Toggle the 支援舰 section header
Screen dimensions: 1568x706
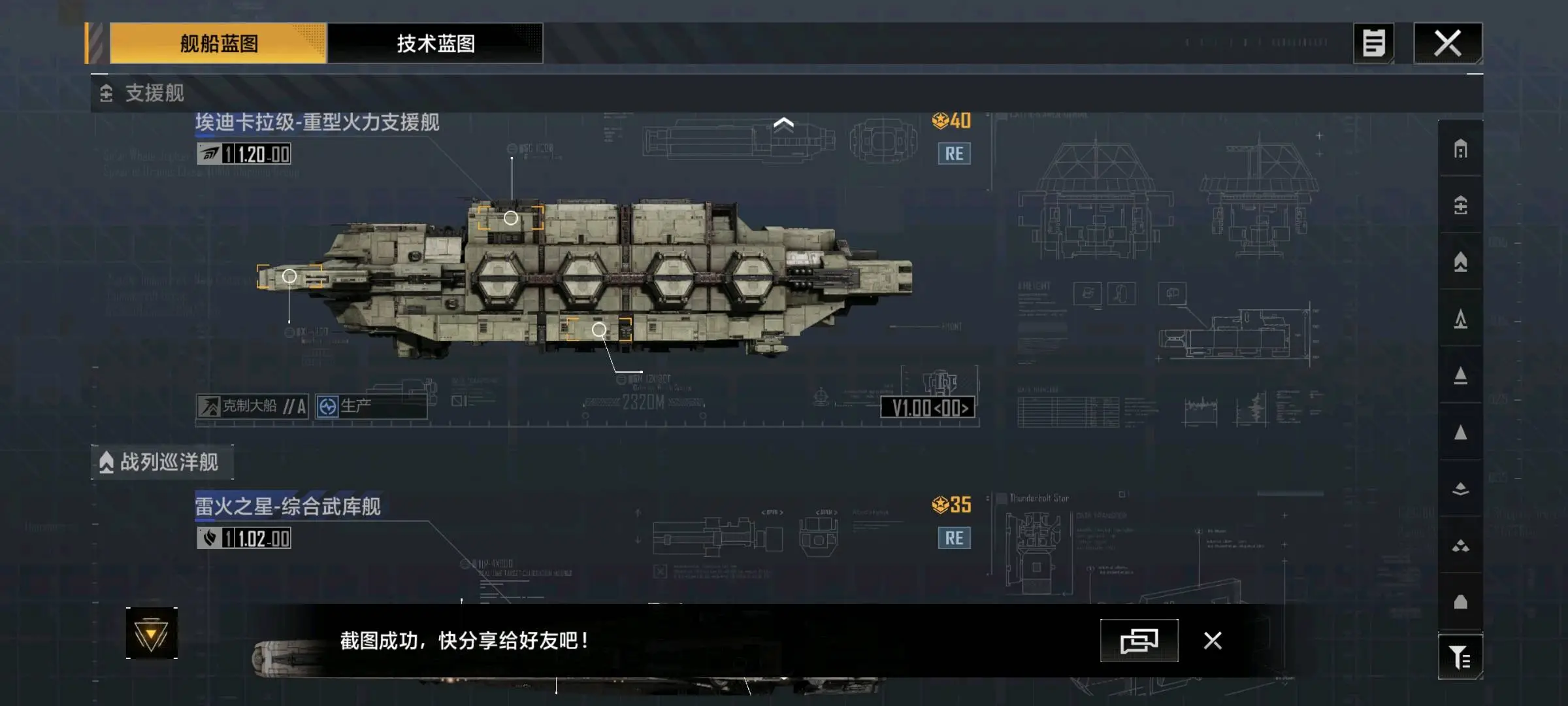pyautogui.click(x=142, y=93)
